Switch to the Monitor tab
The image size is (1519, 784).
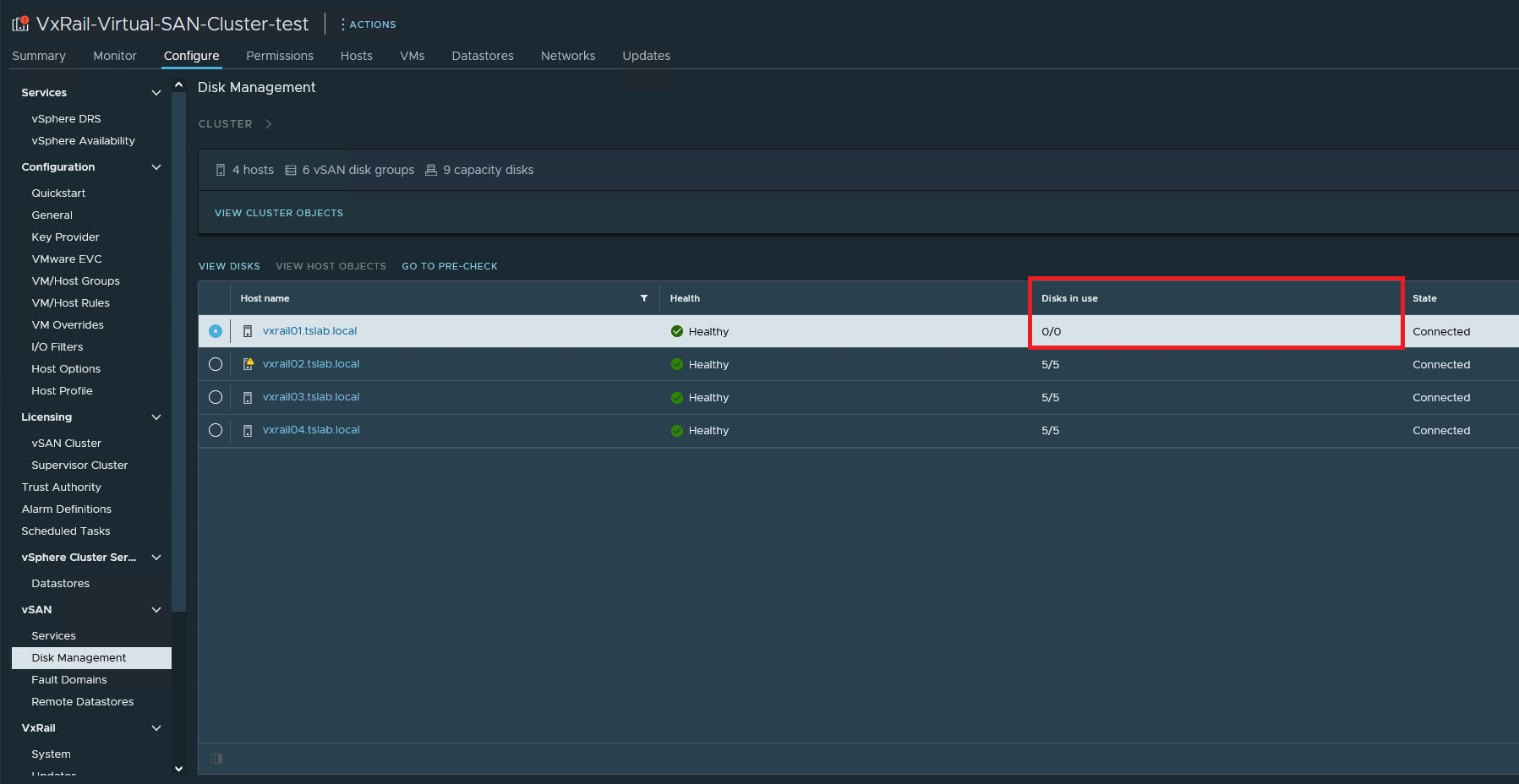(114, 56)
